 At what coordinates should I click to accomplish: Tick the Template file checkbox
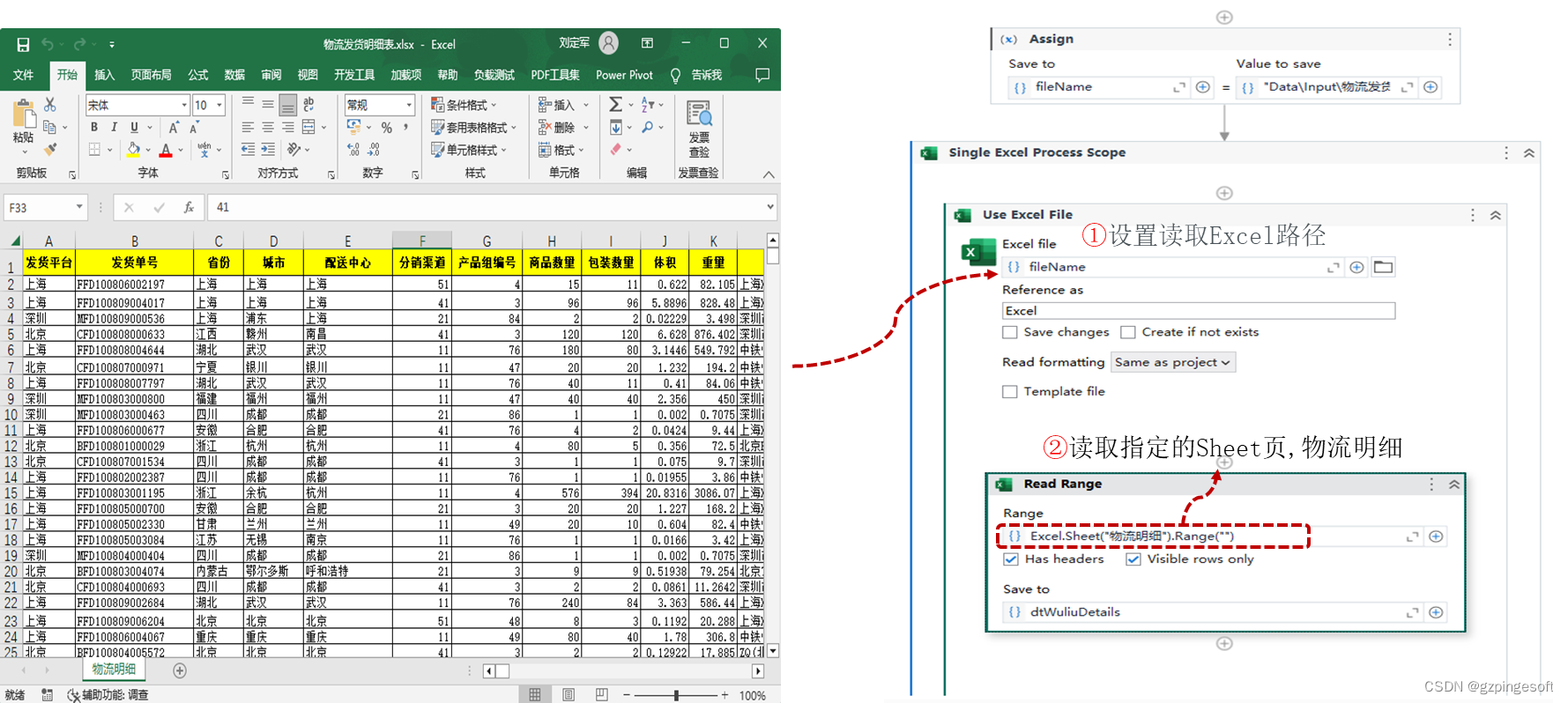[1009, 391]
